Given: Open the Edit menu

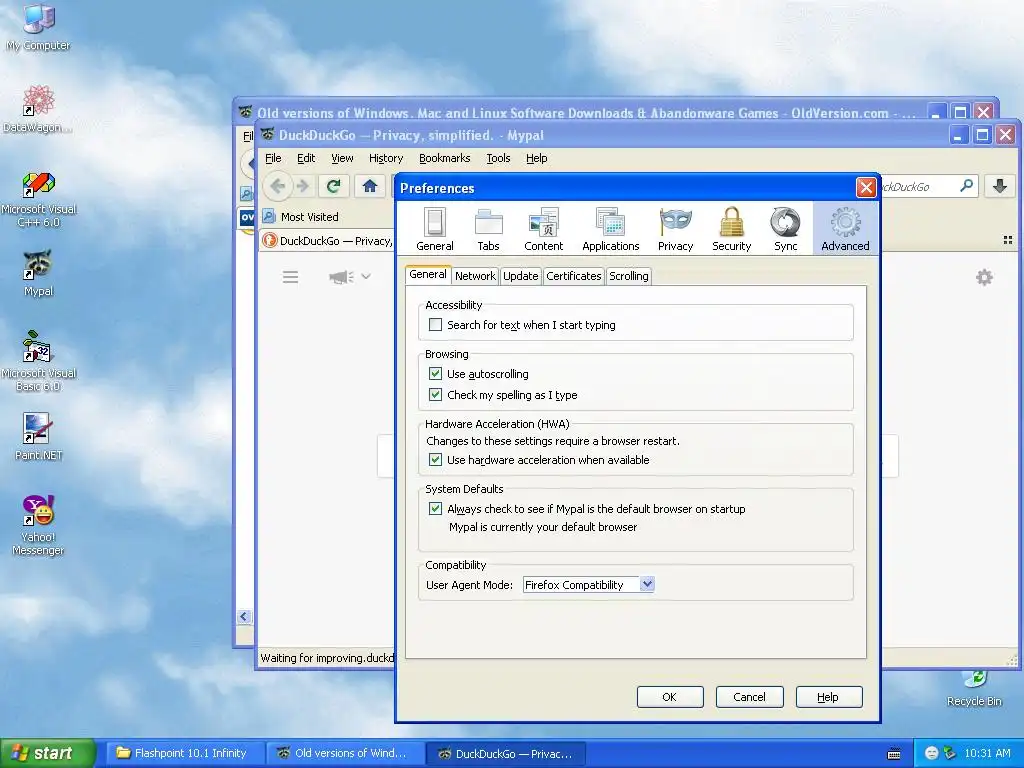Looking at the screenshot, I should (306, 158).
